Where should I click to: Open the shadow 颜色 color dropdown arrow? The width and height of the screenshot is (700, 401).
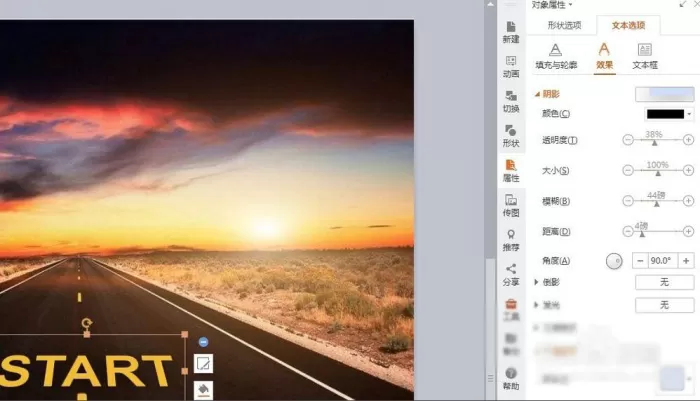point(690,114)
